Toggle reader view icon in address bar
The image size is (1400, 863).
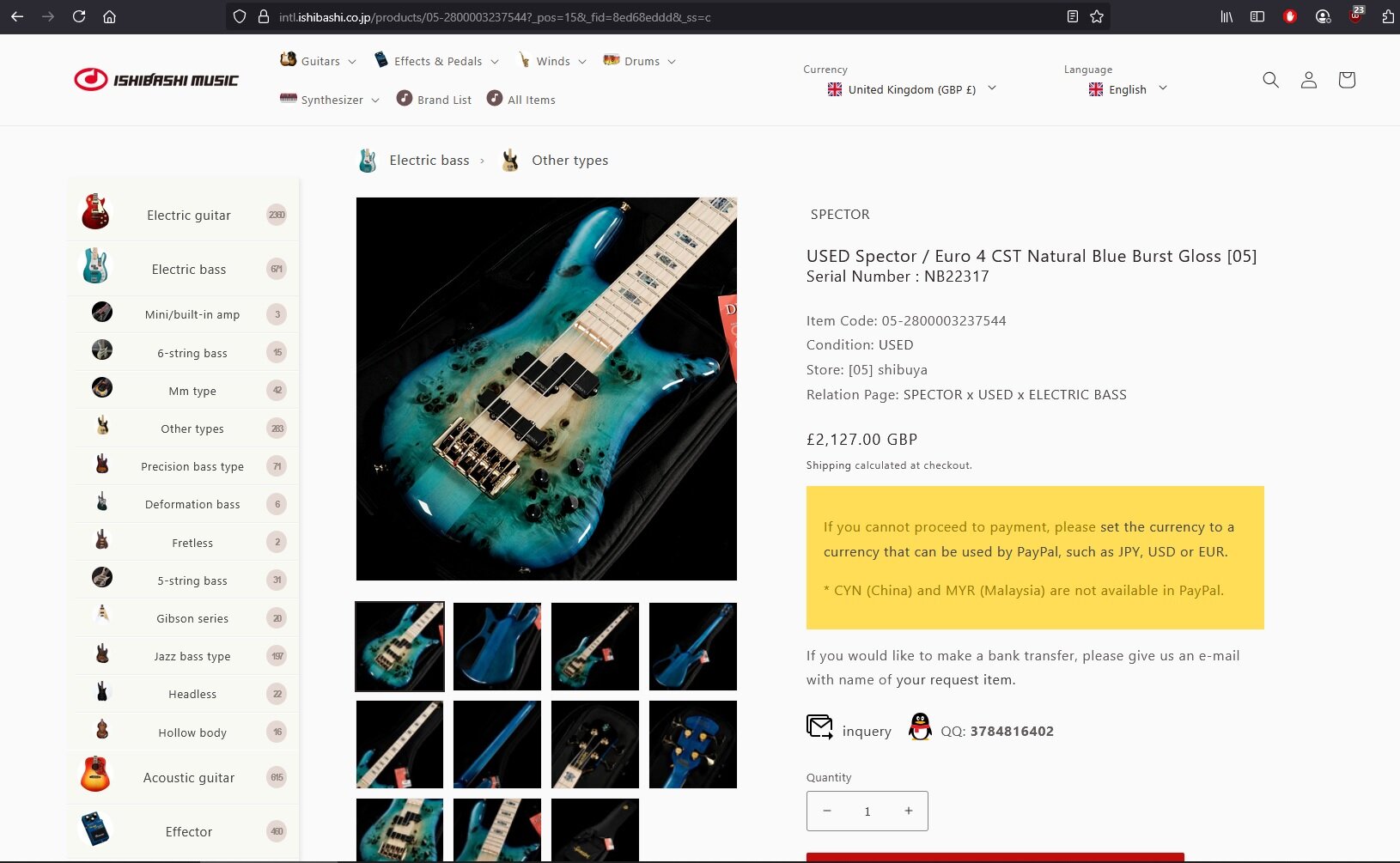click(1072, 16)
